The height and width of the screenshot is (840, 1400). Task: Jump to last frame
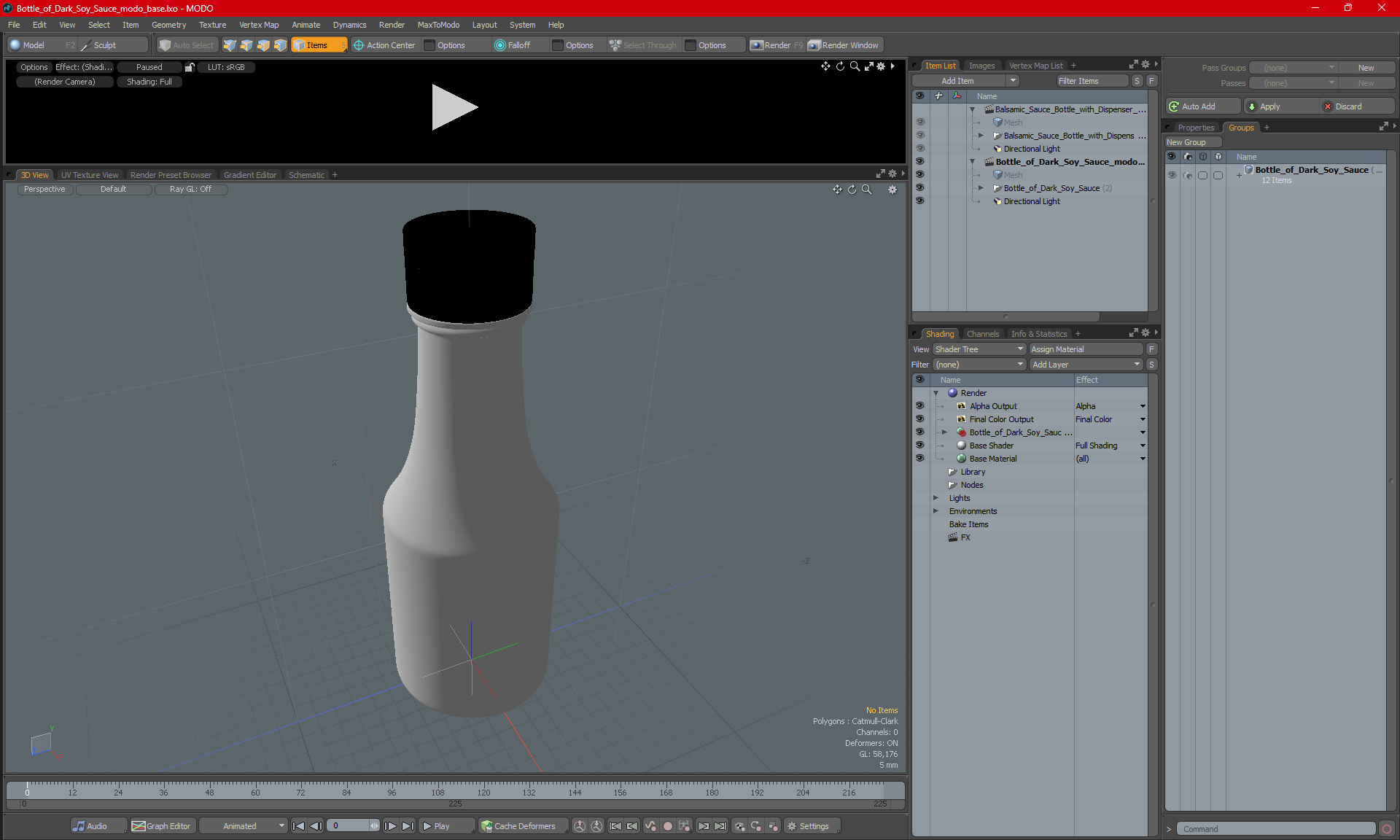[408, 826]
